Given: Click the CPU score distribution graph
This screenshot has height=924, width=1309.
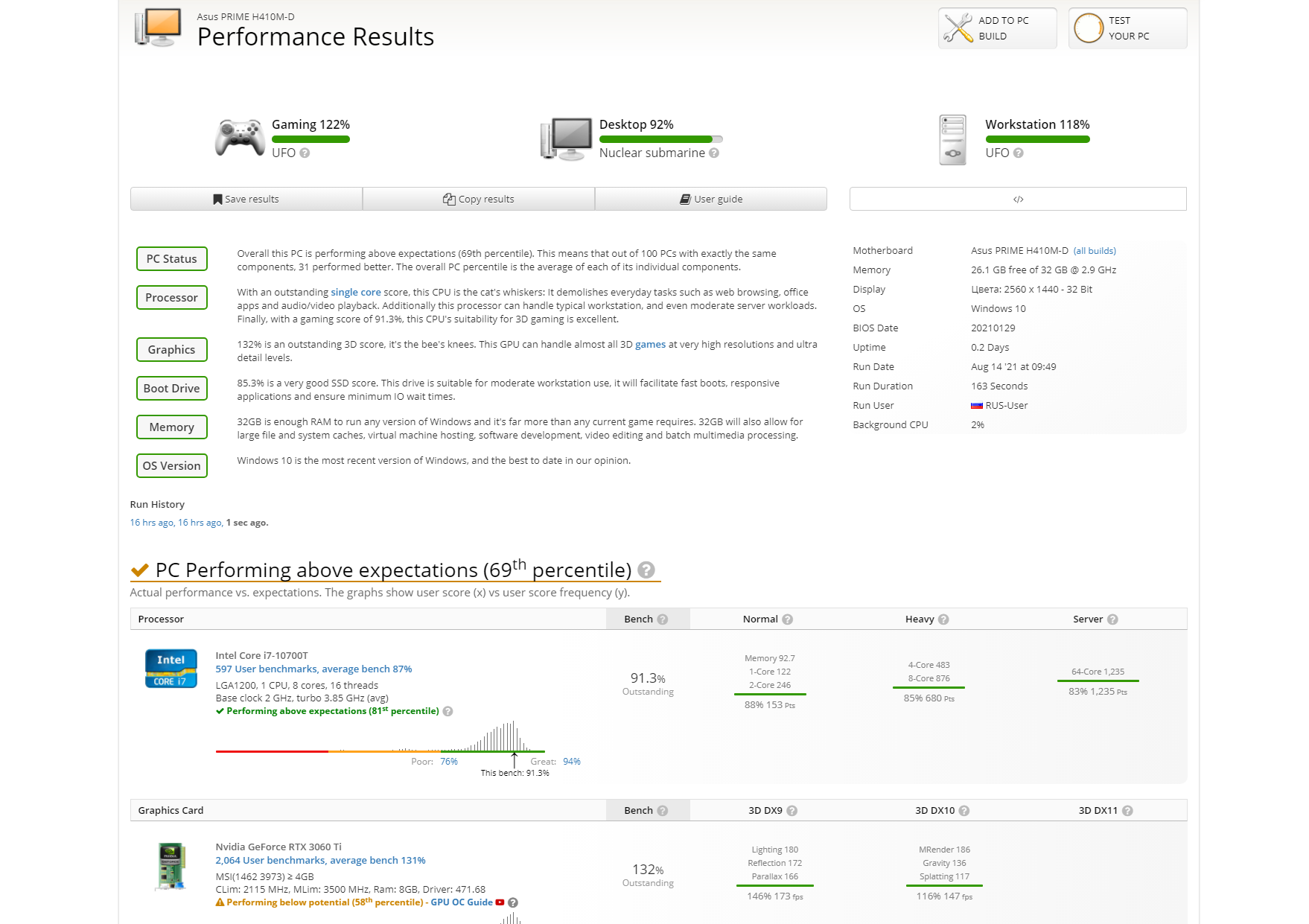Looking at the screenshot, I should 380,737.
